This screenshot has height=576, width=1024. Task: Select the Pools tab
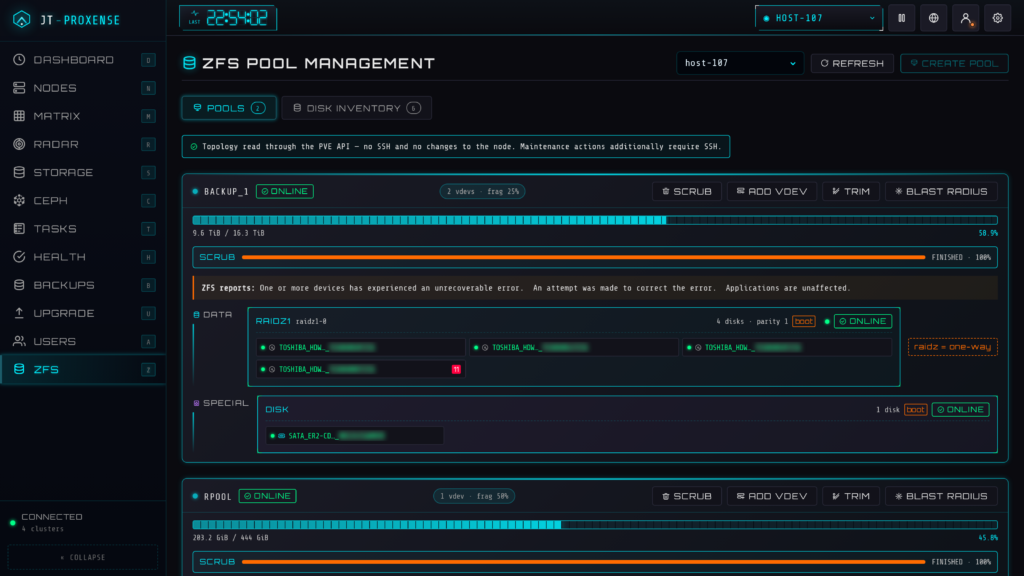229,108
